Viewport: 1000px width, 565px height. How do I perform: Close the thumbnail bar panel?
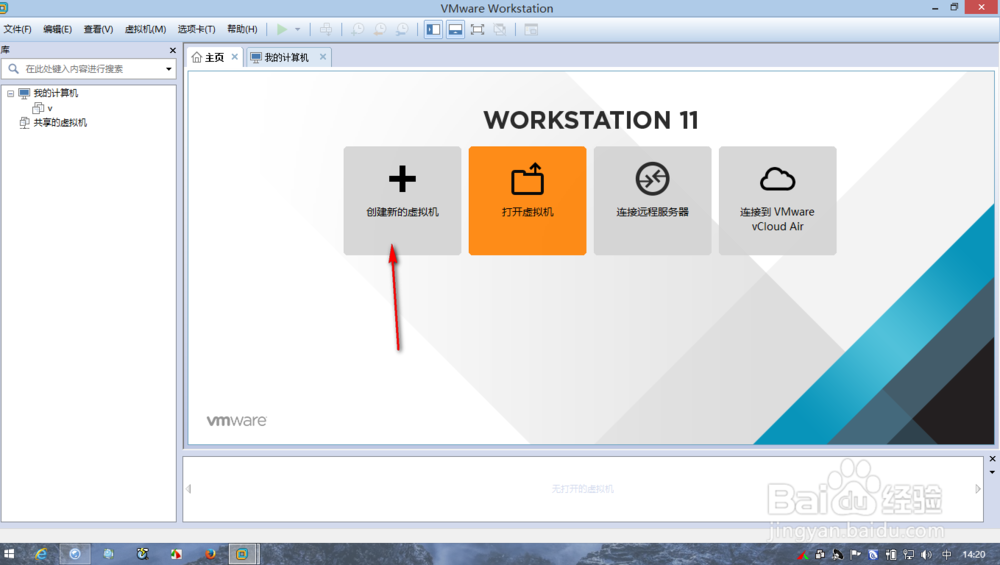click(992, 459)
